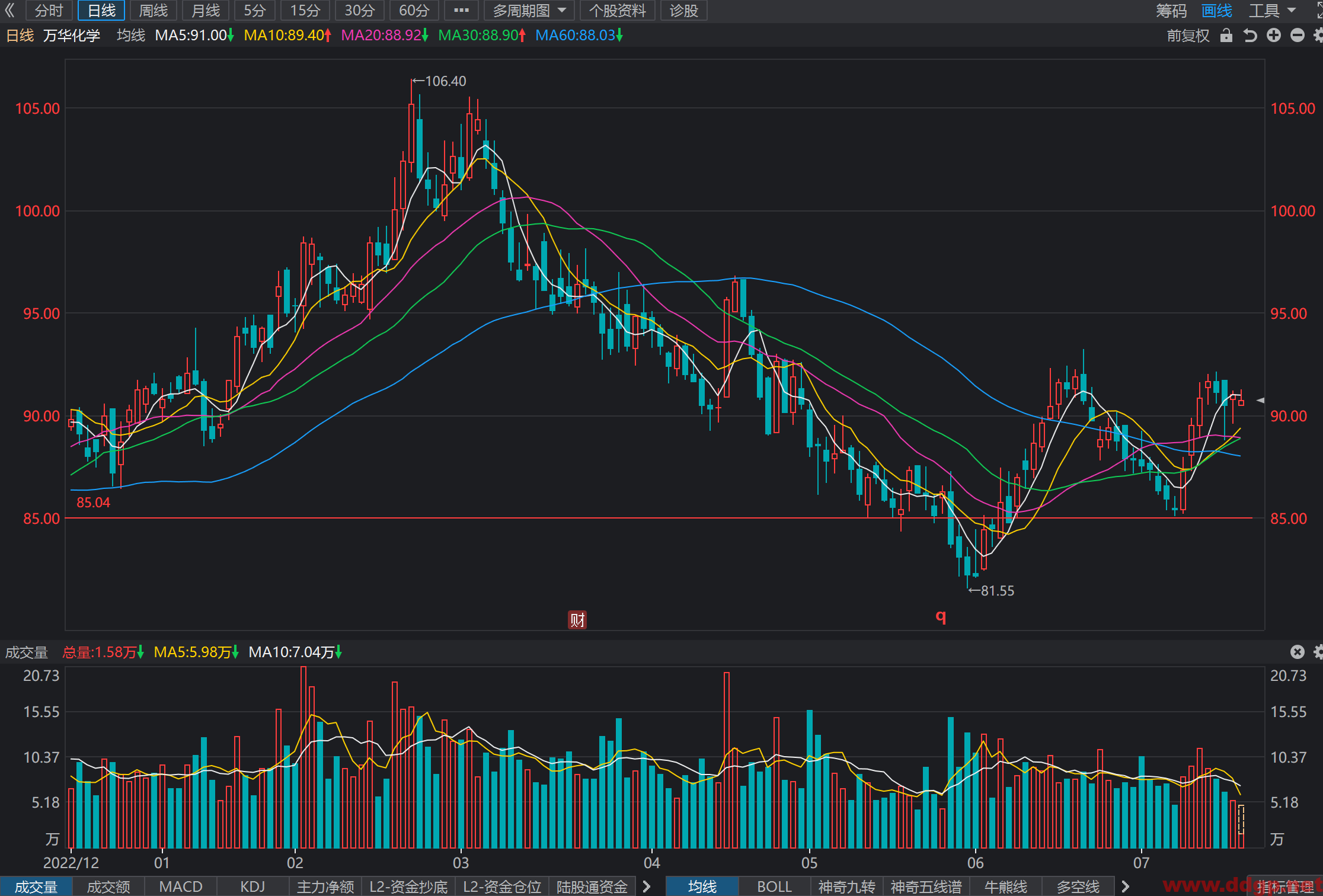Select 均线 main indicator tab
The image size is (1323, 896).
702,887
